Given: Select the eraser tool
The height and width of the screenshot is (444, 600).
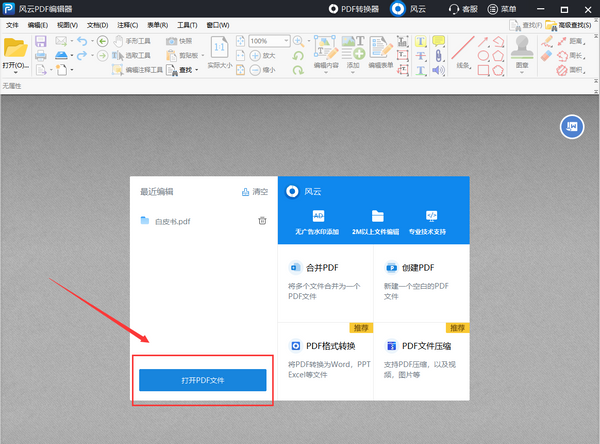Looking at the screenshot, I should tap(546, 56).
